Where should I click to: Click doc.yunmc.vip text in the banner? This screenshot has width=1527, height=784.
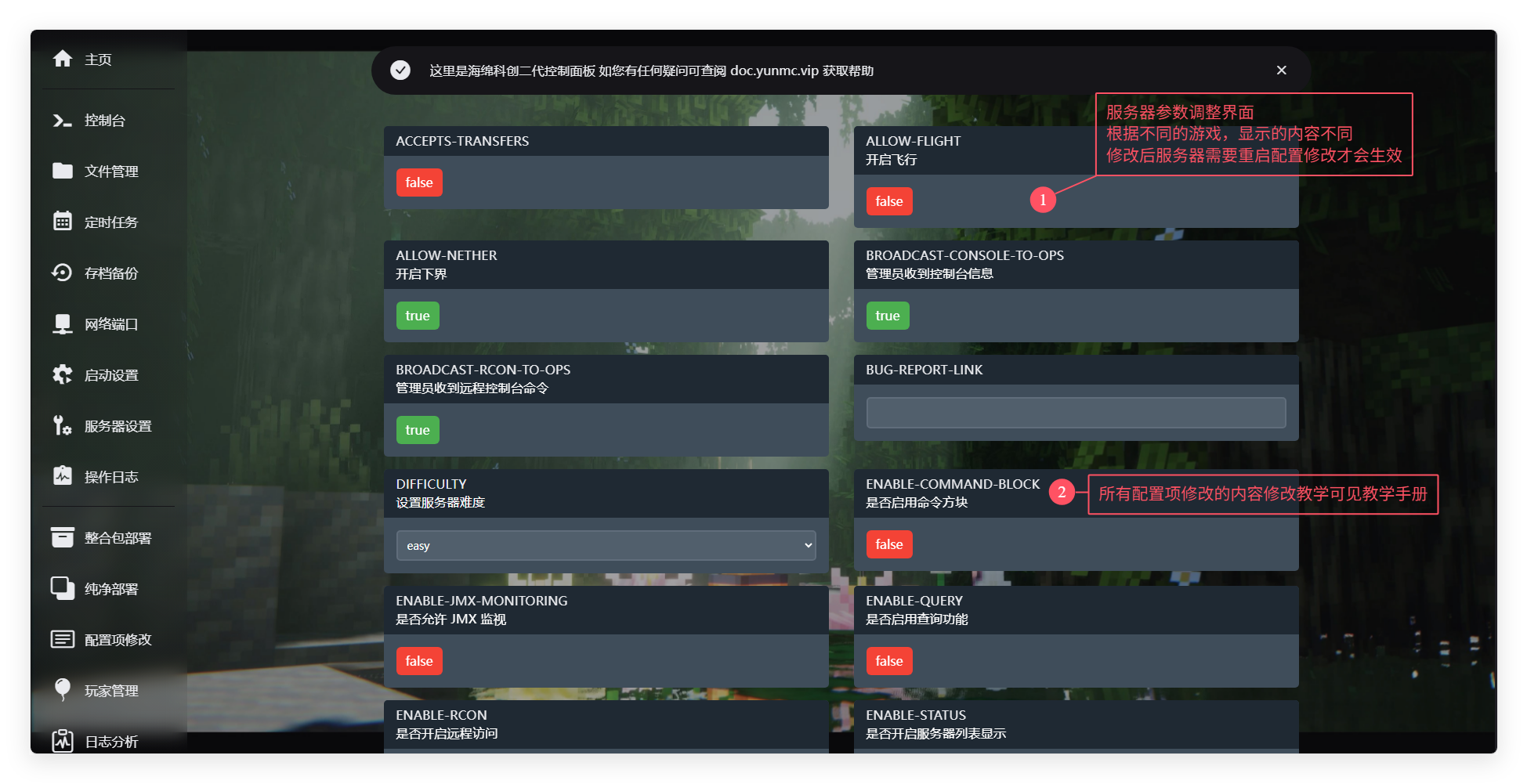774,70
